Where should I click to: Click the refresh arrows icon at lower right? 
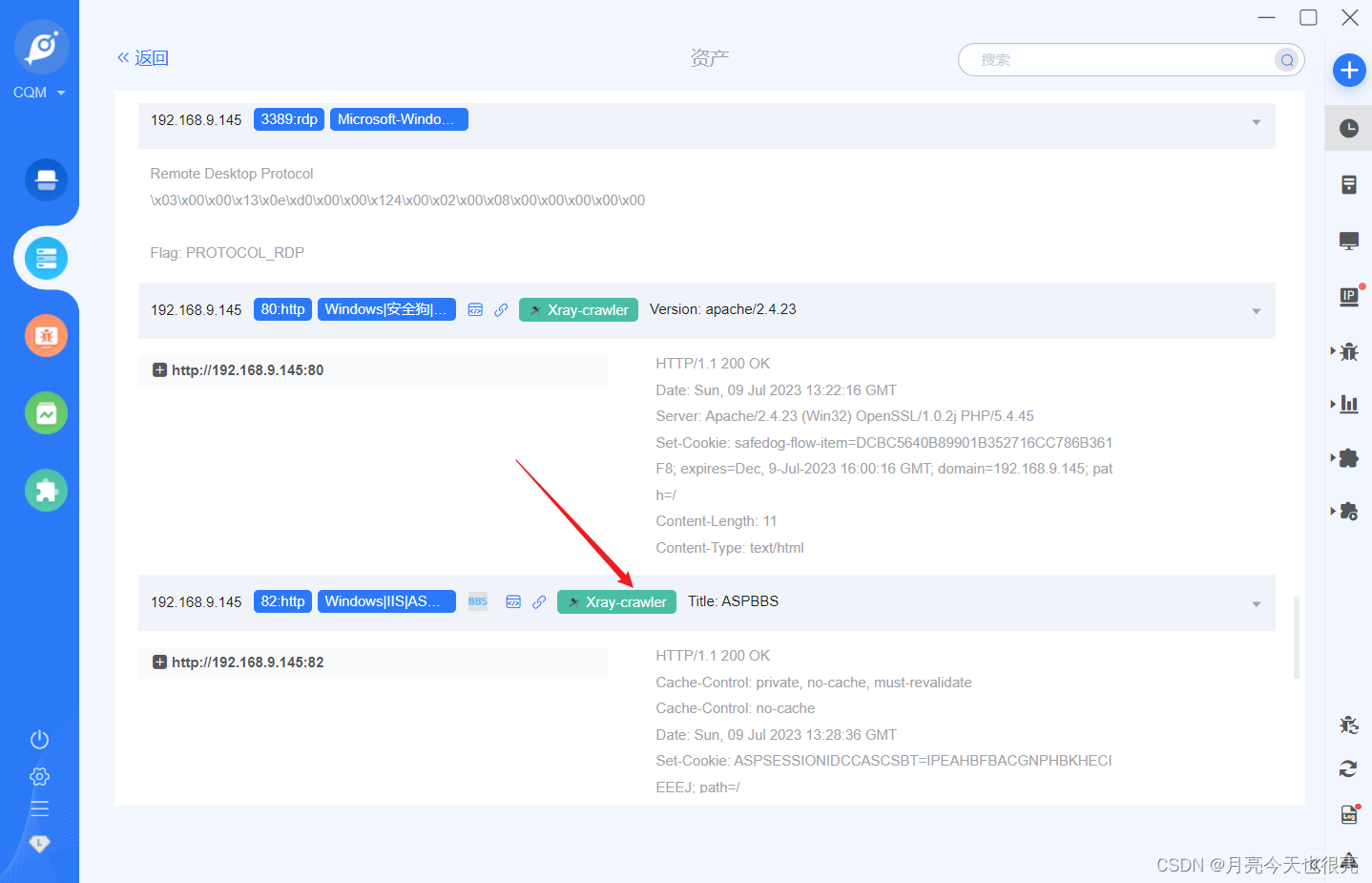(1349, 768)
